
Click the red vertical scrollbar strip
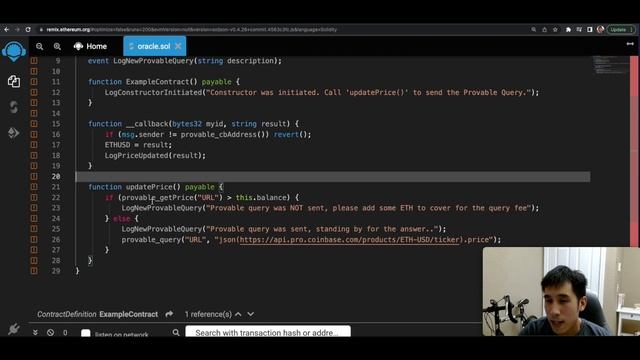click(634, 151)
